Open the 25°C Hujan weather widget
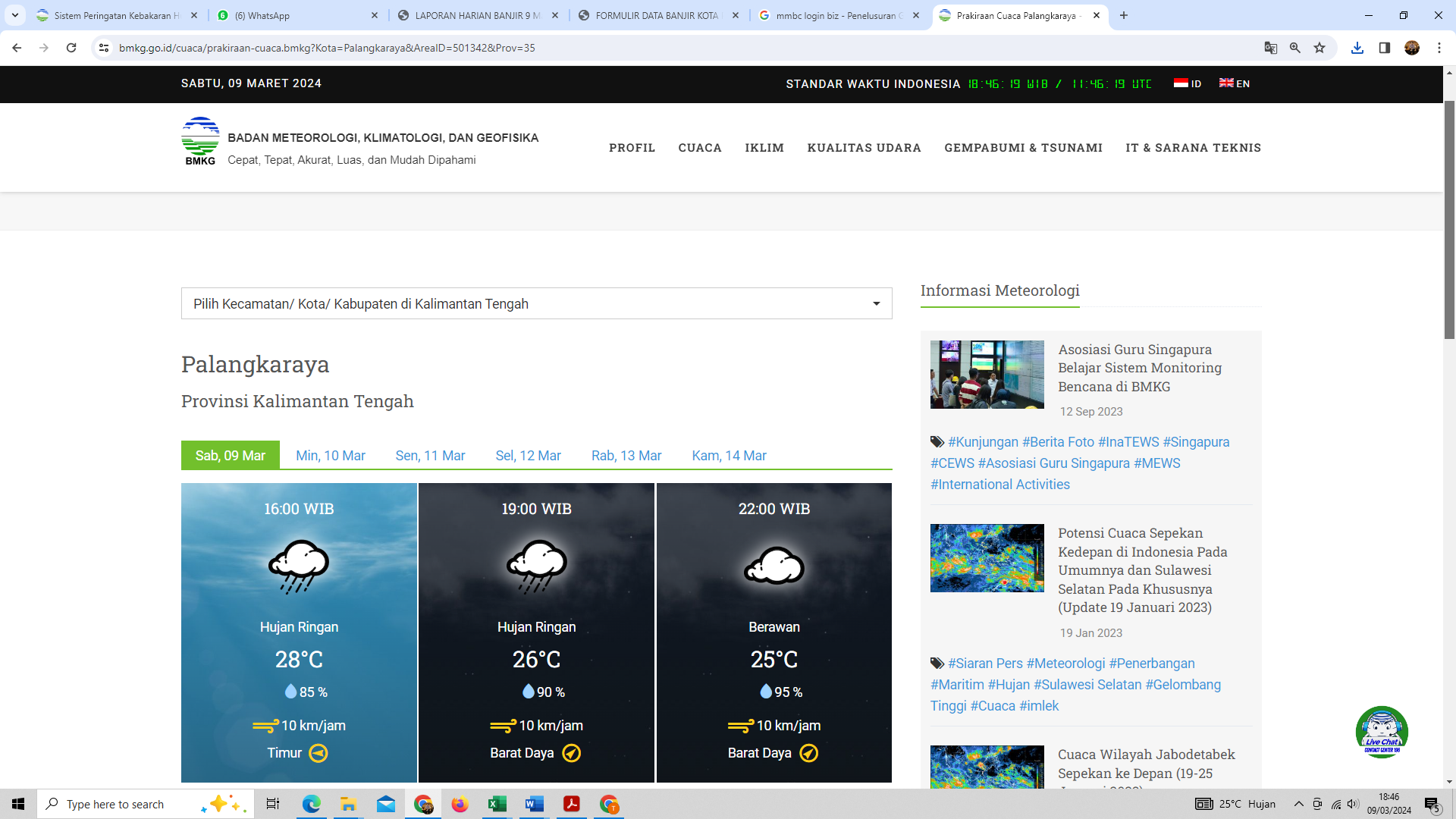The height and width of the screenshot is (819, 1456). [1235, 804]
